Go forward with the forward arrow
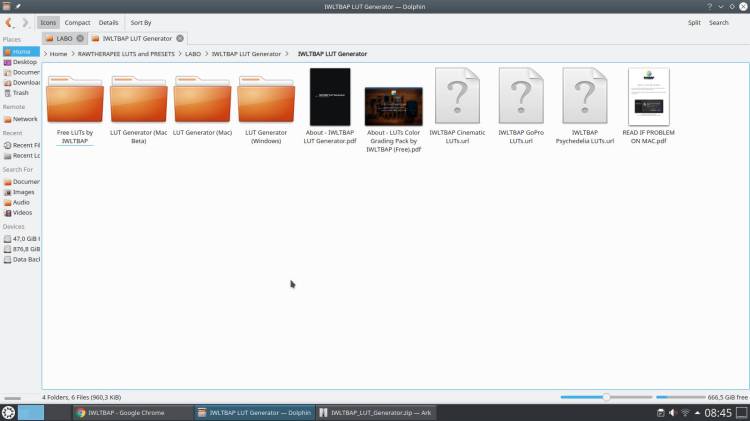The image size is (750, 421). (25, 22)
